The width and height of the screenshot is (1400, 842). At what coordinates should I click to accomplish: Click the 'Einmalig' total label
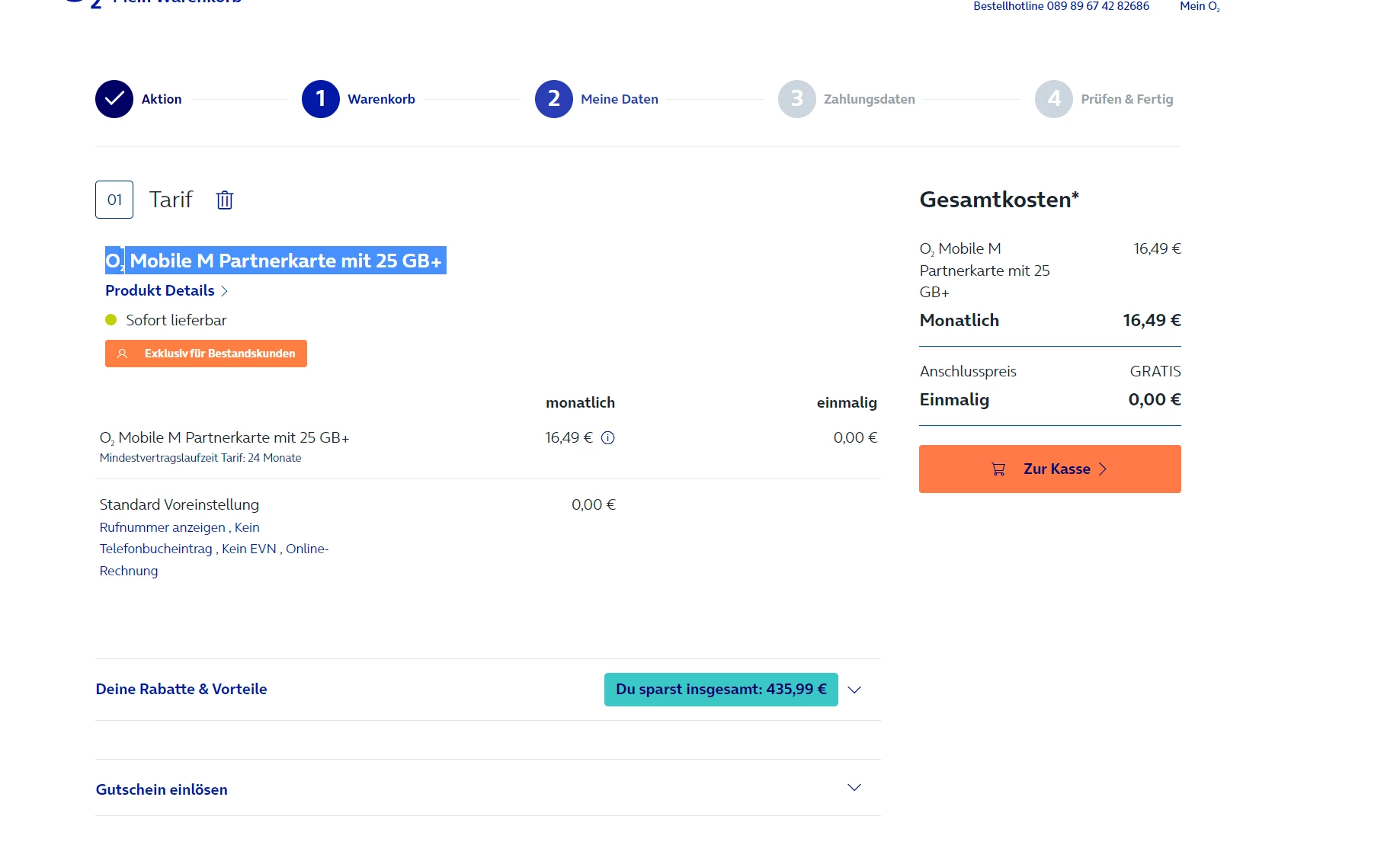tap(954, 399)
